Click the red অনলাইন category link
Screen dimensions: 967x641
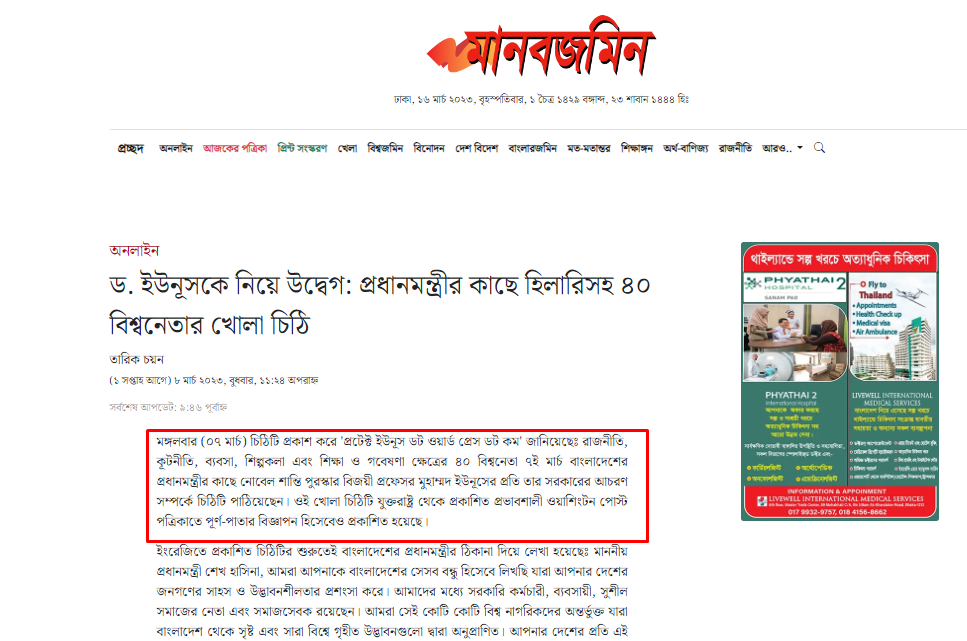coord(134,250)
